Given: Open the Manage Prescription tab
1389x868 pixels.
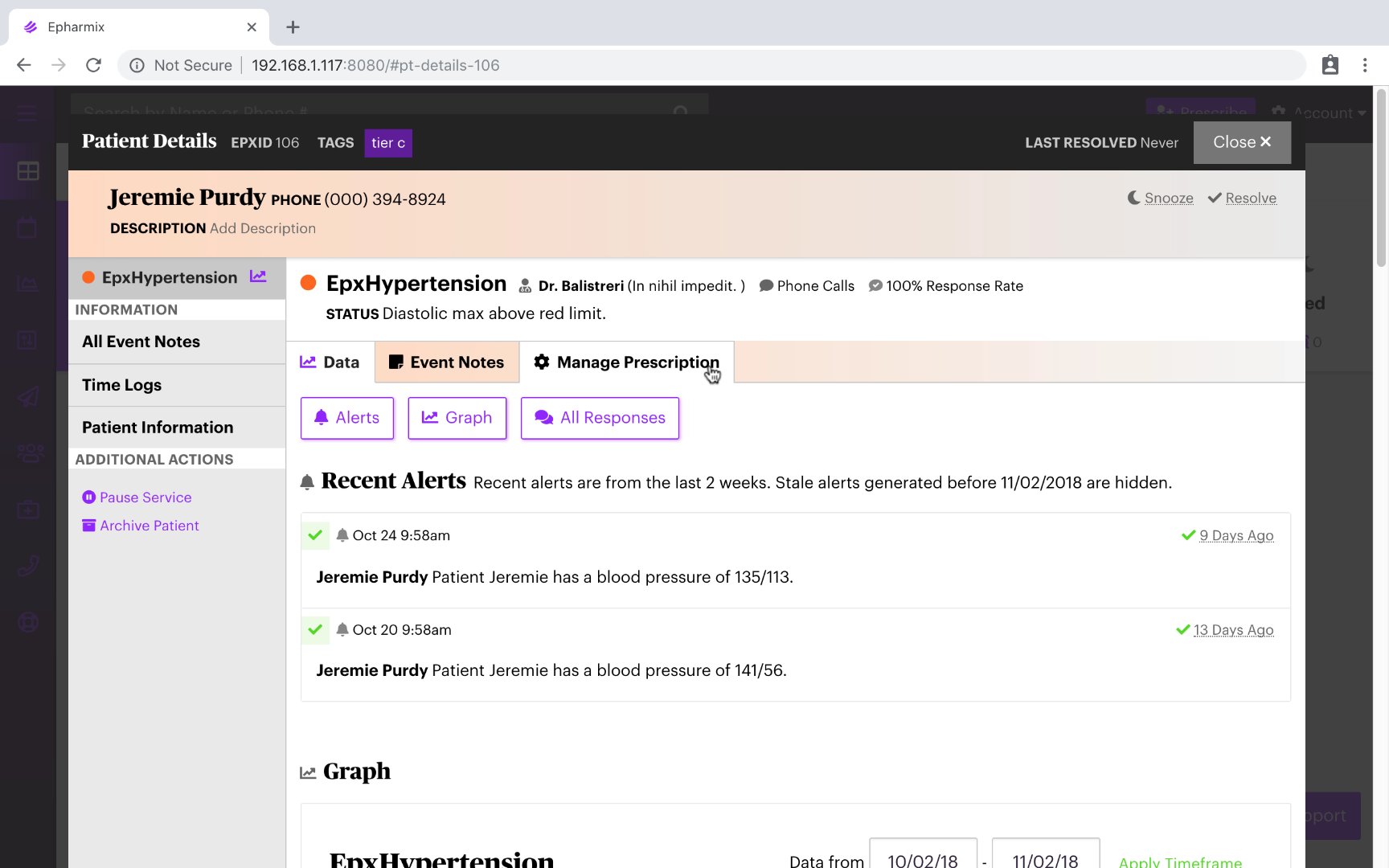Looking at the screenshot, I should point(627,362).
